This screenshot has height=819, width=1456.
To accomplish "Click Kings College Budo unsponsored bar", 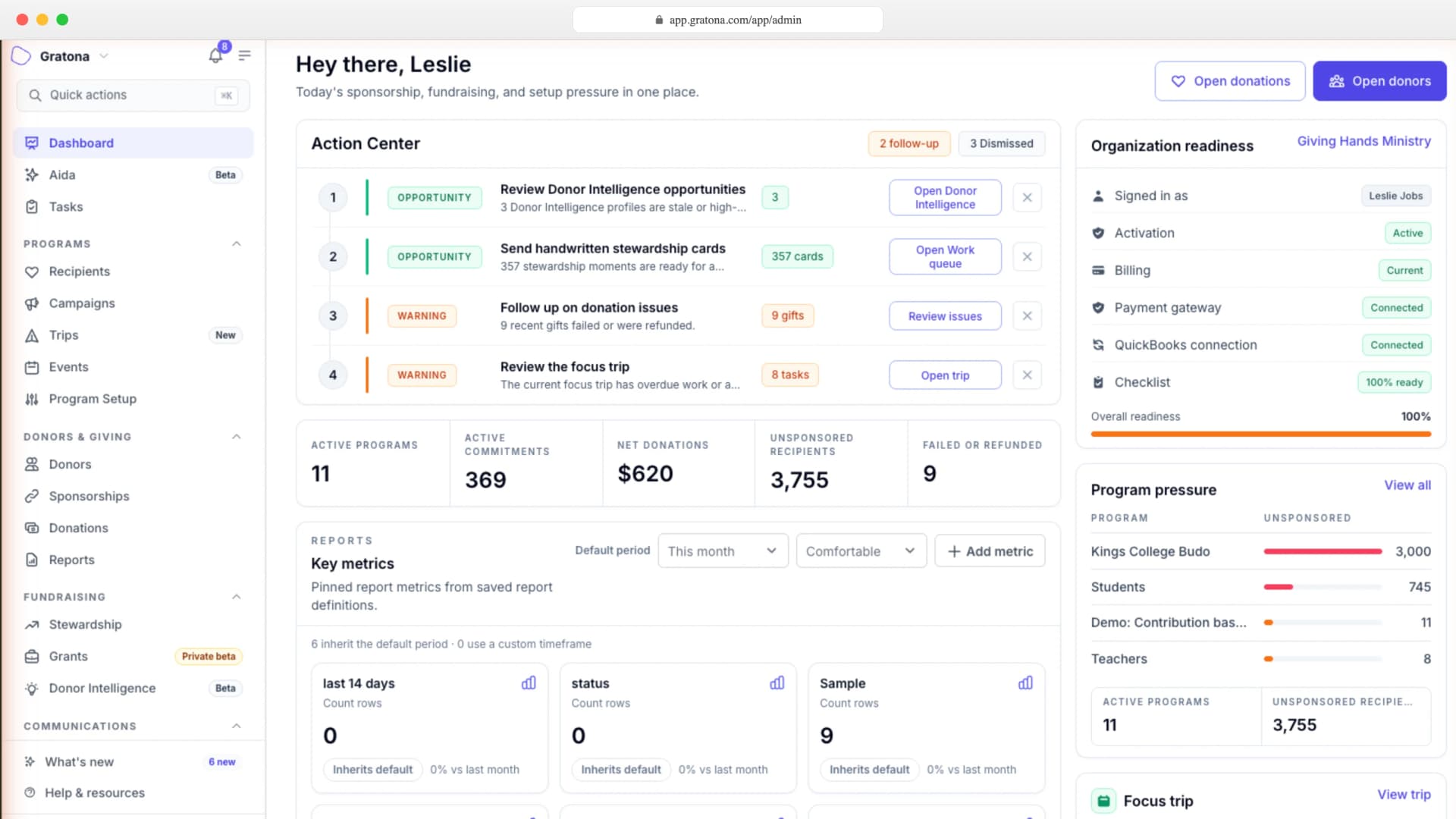I will tap(1323, 551).
